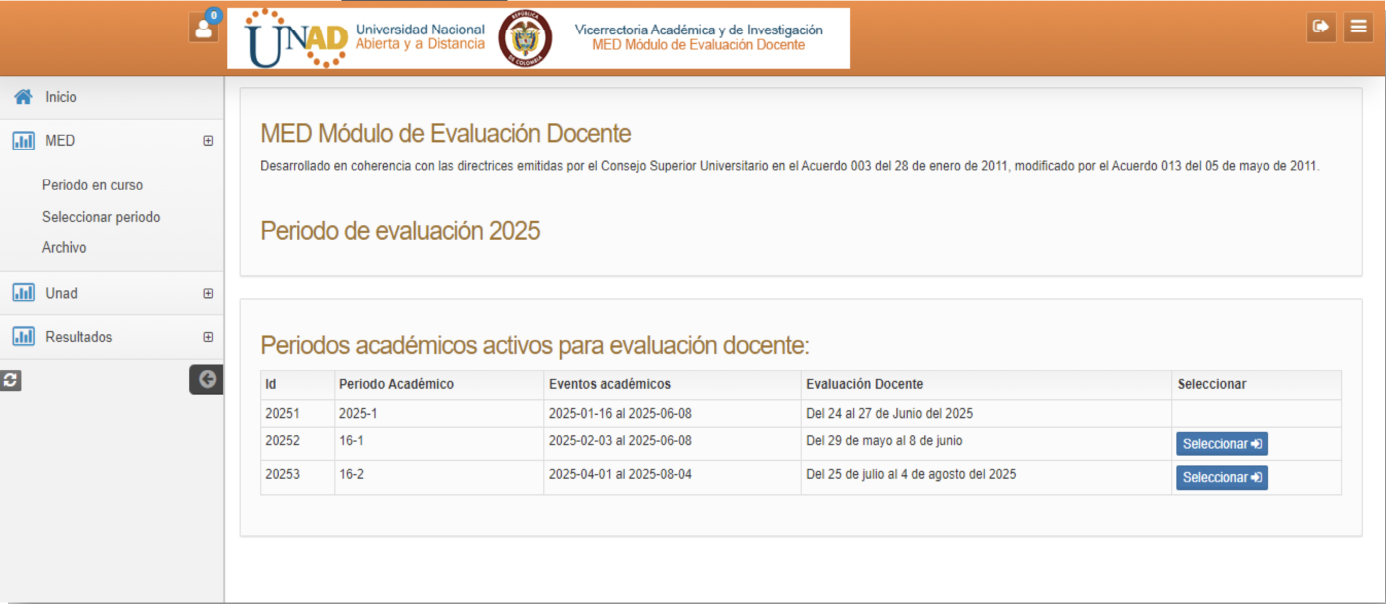Click Seleccionar for period 16-1
This screenshot has height=604, width=1386.
(x=1221, y=444)
